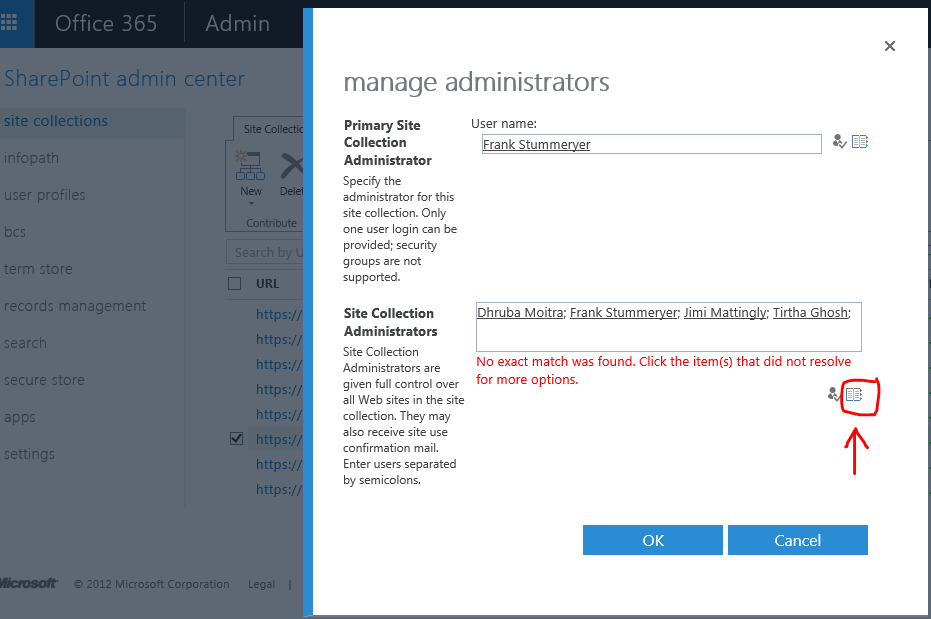Click Tirtha Ghosh in the administrators list
This screenshot has height=619, width=931.
810,313
